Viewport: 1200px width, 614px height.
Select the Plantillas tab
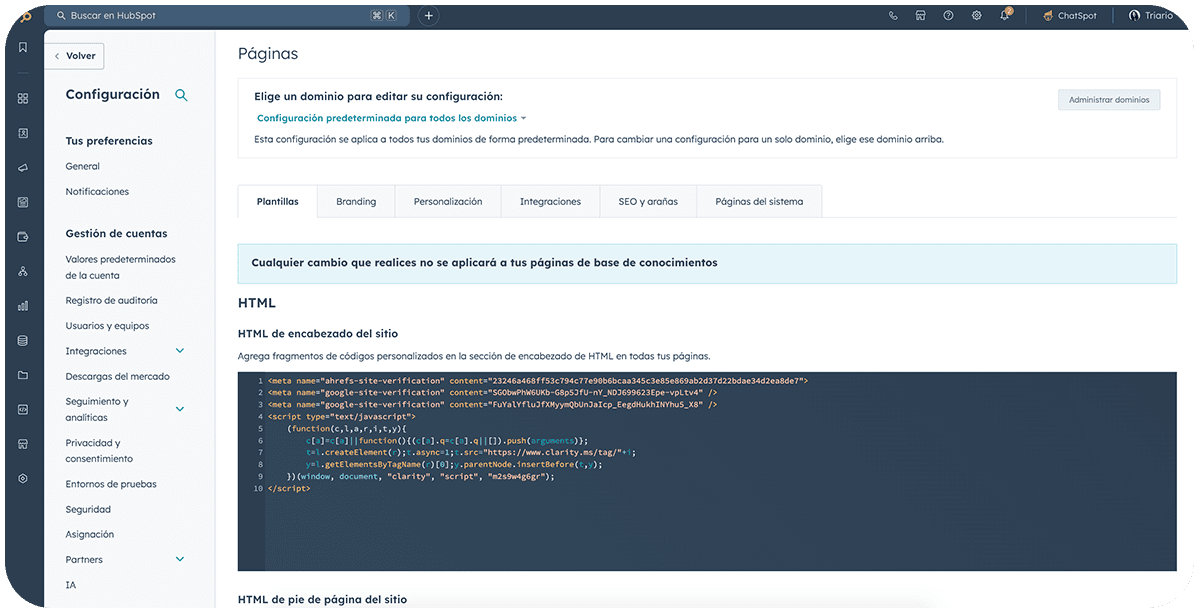click(277, 201)
